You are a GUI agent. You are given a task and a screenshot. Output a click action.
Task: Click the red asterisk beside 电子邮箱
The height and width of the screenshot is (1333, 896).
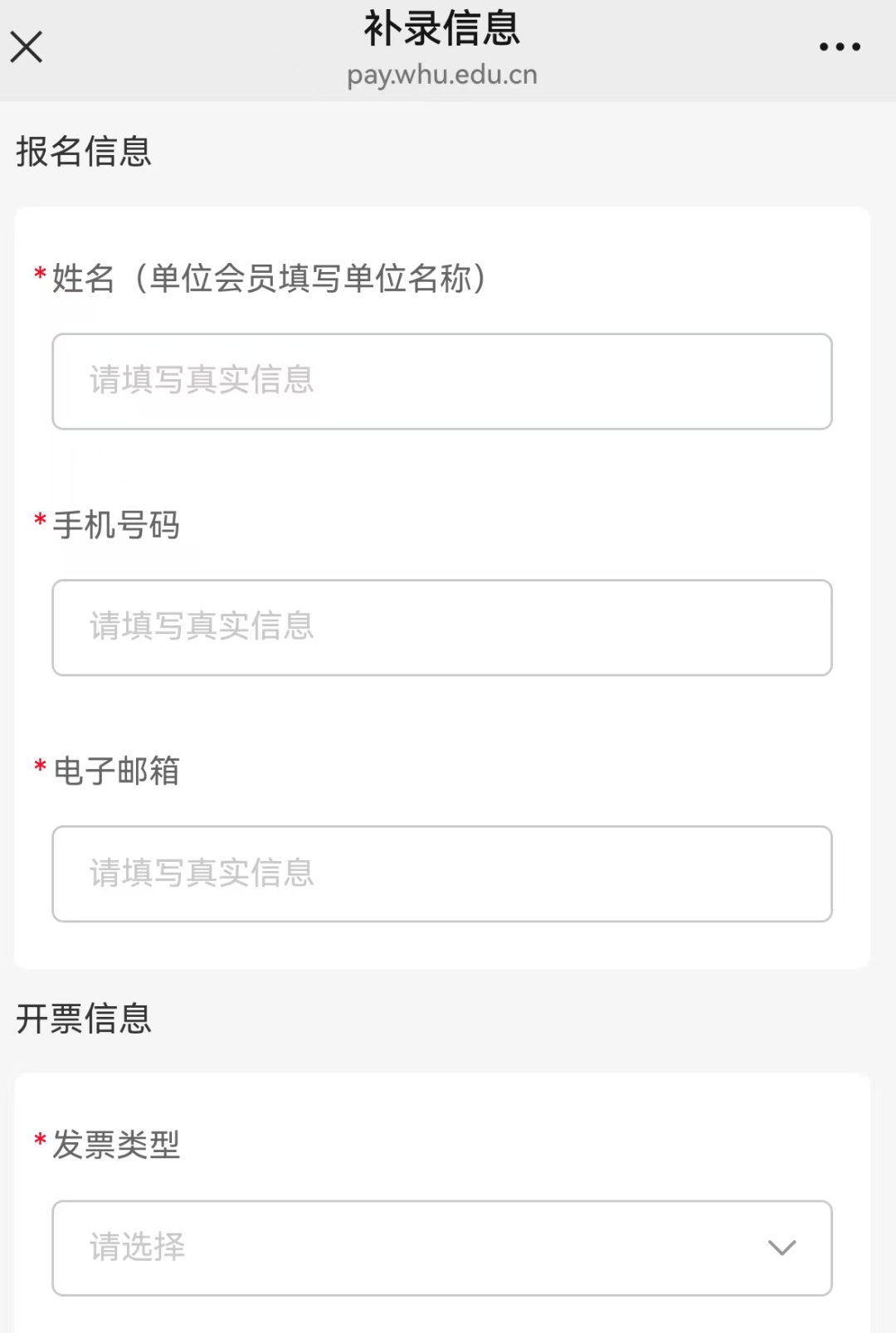[x=40, y=766]
